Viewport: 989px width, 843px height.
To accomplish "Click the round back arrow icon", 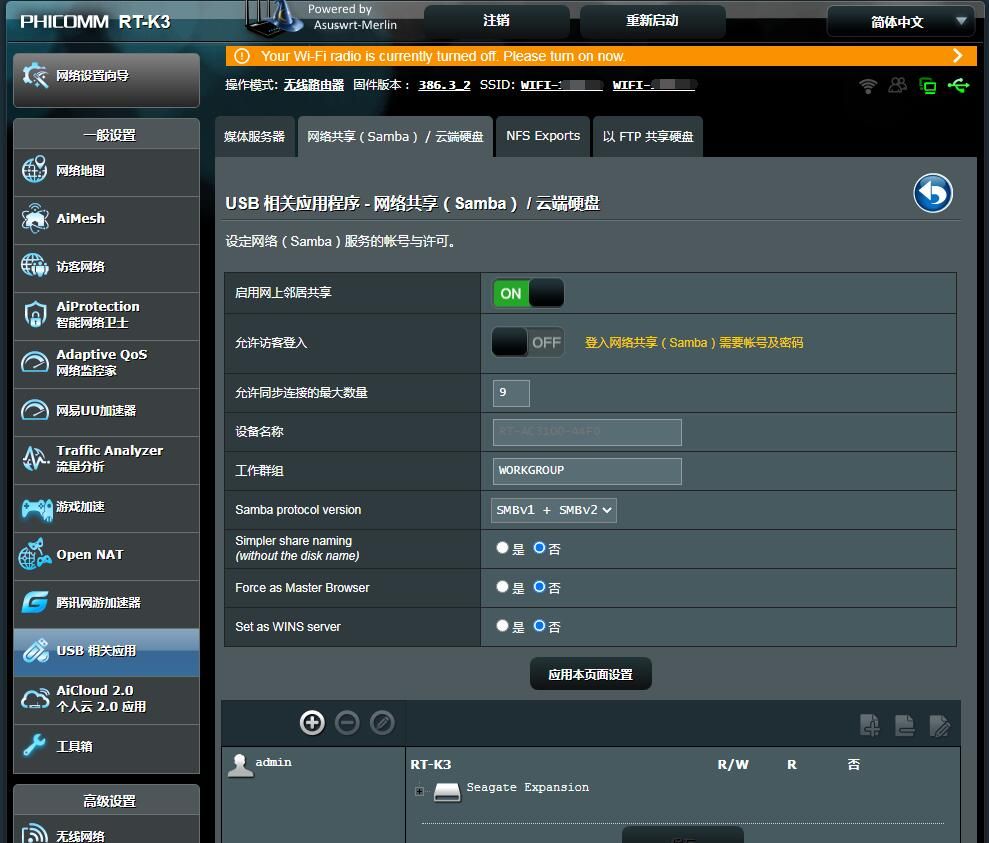I will 932,193.
